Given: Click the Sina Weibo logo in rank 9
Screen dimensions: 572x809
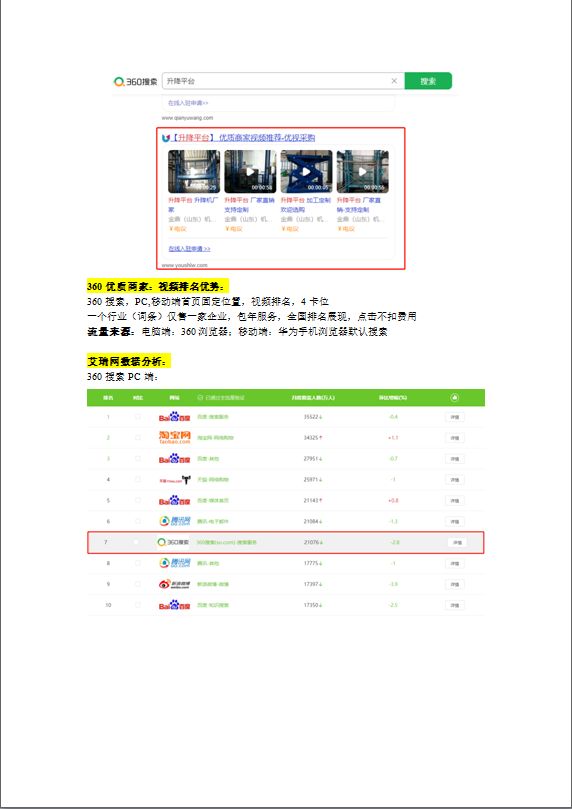Looking at the screenshot, I should (x=175, y=585).
